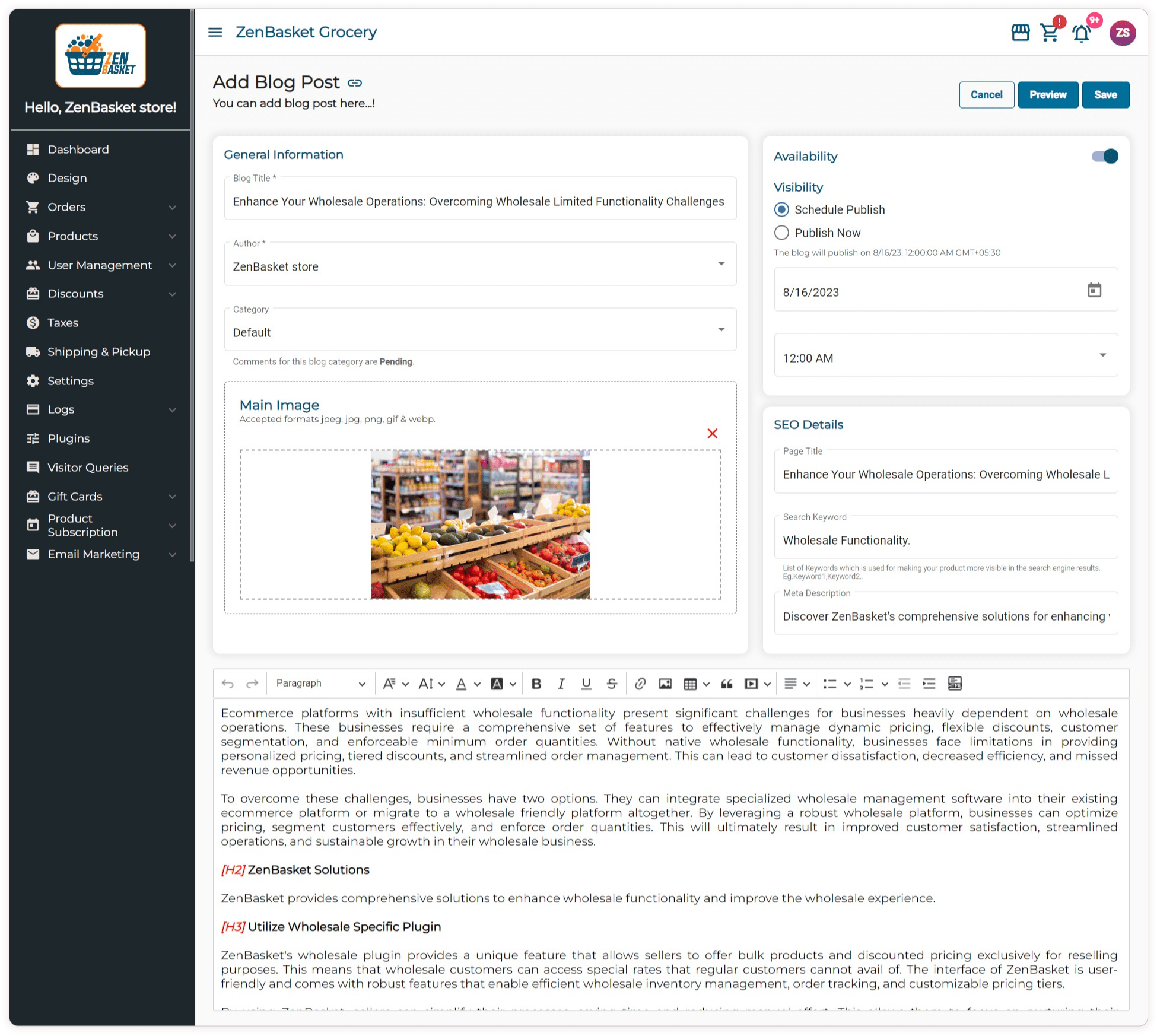Click the insert image toolbar icon
This screenshot has width=1157, height=1036.
click(665, 684)
